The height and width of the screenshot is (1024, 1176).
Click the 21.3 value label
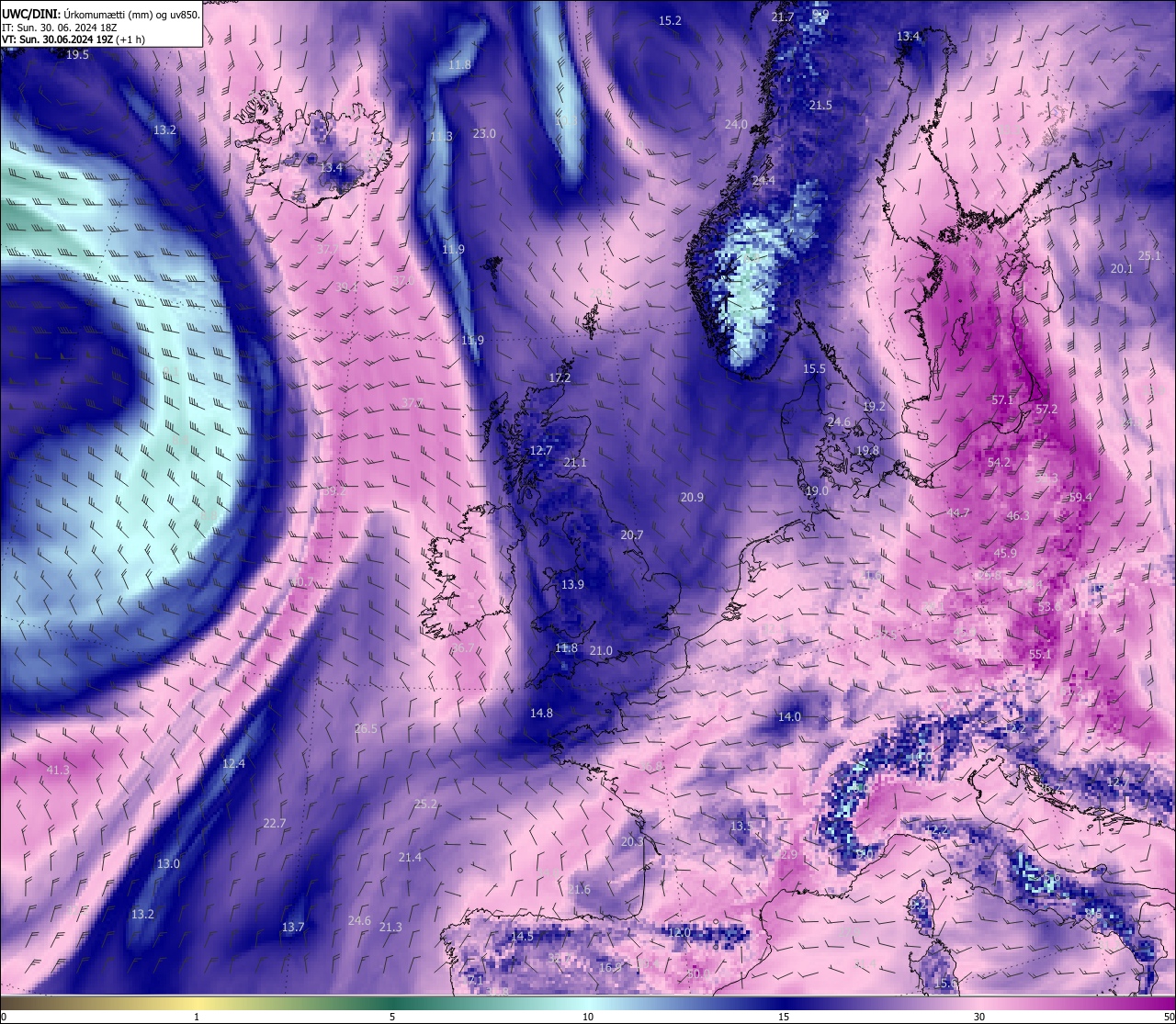pos(390,927)
